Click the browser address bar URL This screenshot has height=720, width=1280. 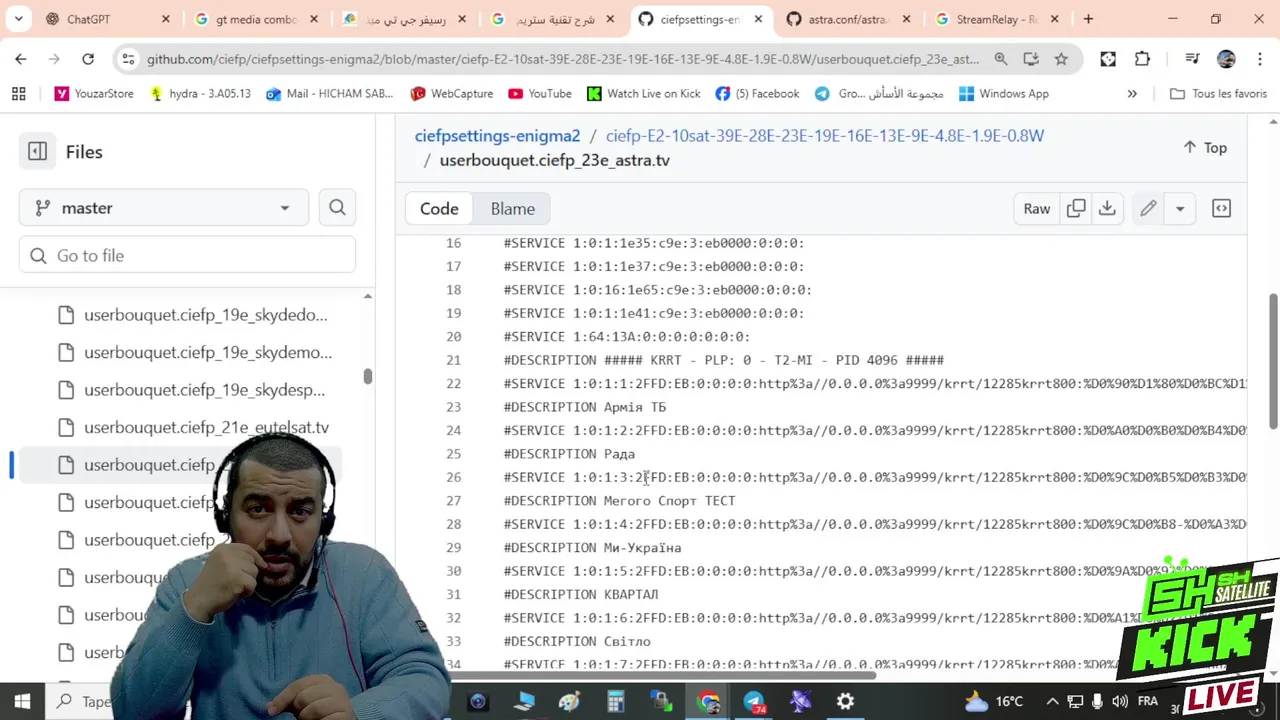point(563,59)
